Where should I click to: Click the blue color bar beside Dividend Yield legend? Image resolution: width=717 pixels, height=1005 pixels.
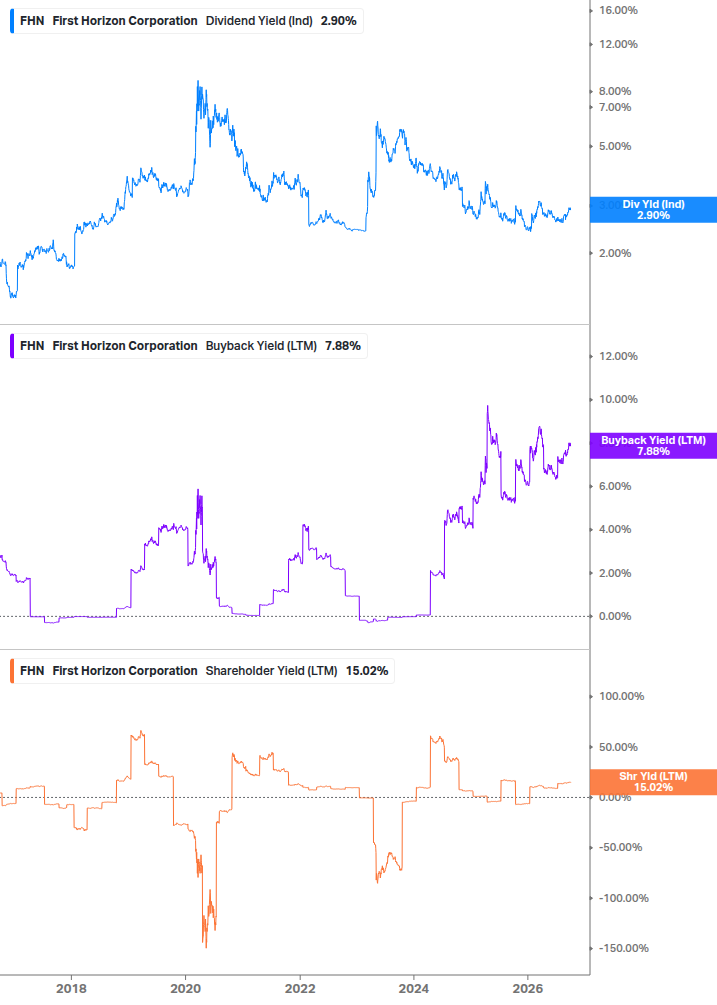coord(12,21)
